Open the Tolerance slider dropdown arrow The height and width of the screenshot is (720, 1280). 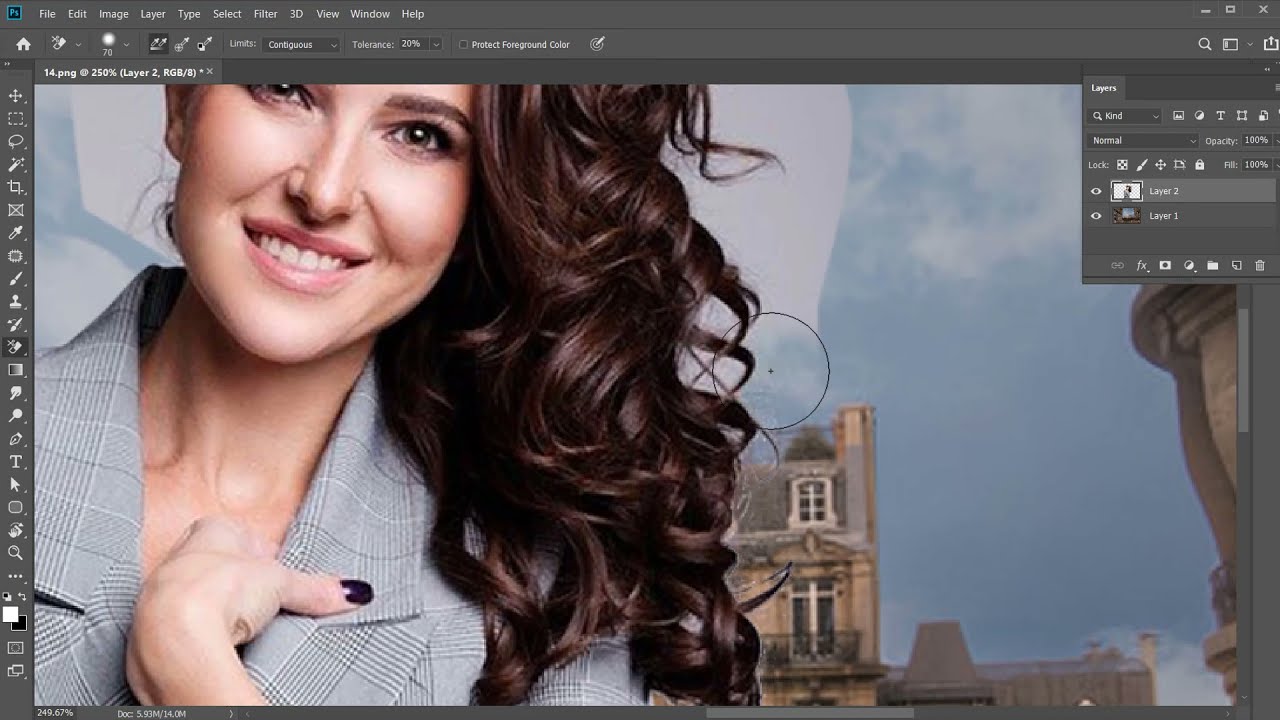click(x=436, y=45)
